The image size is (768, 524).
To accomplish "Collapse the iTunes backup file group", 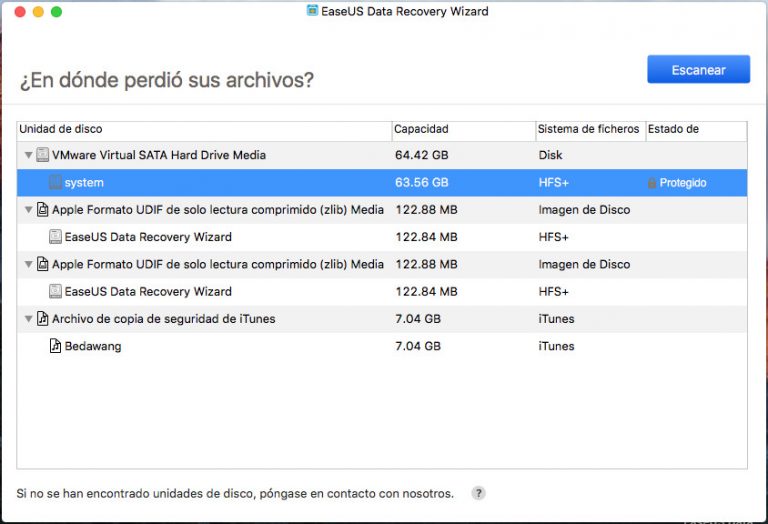I will coord(28,319).
